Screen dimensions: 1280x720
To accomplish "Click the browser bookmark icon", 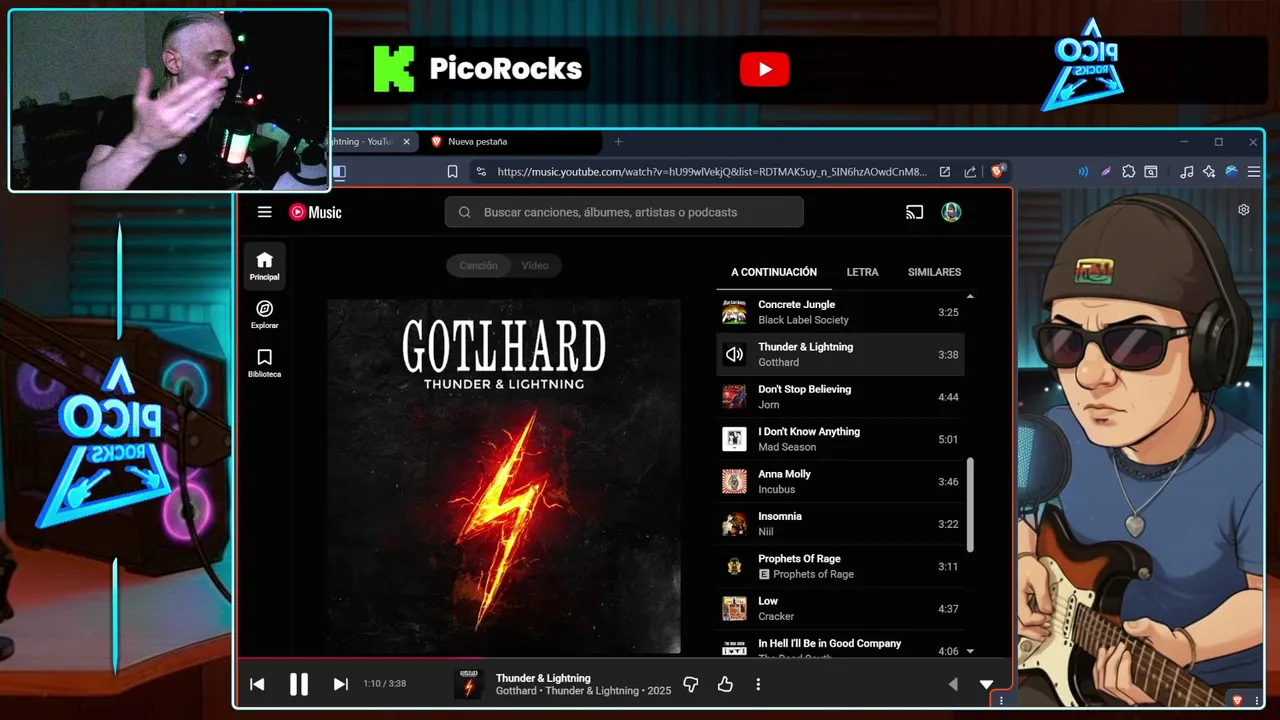I will (452, 172).
